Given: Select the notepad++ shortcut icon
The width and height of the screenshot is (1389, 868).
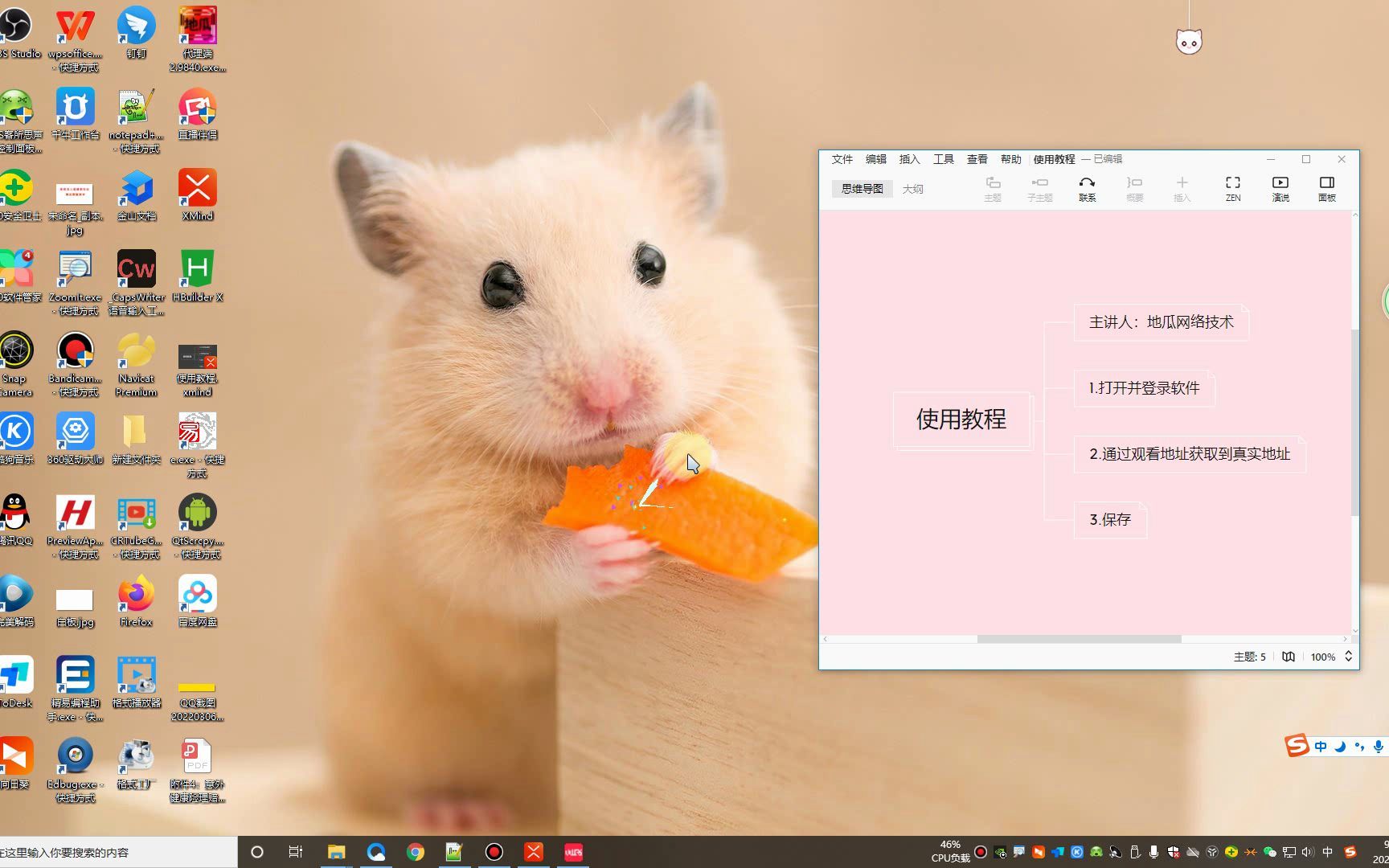Looking at the screenshot, I should click(x=137, y=121).
